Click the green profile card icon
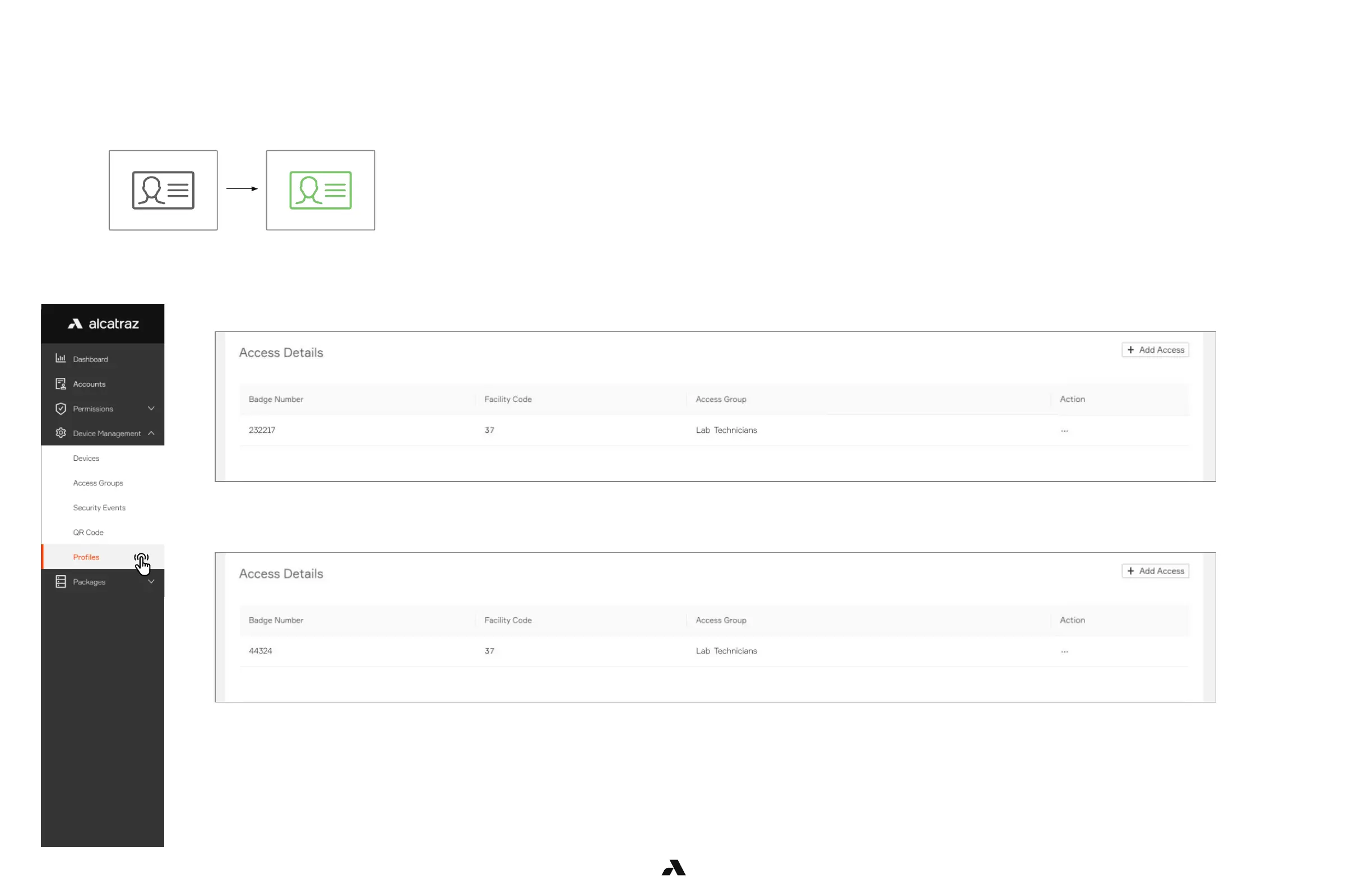Screen dimensions: 1372x888 click(321, 190)
